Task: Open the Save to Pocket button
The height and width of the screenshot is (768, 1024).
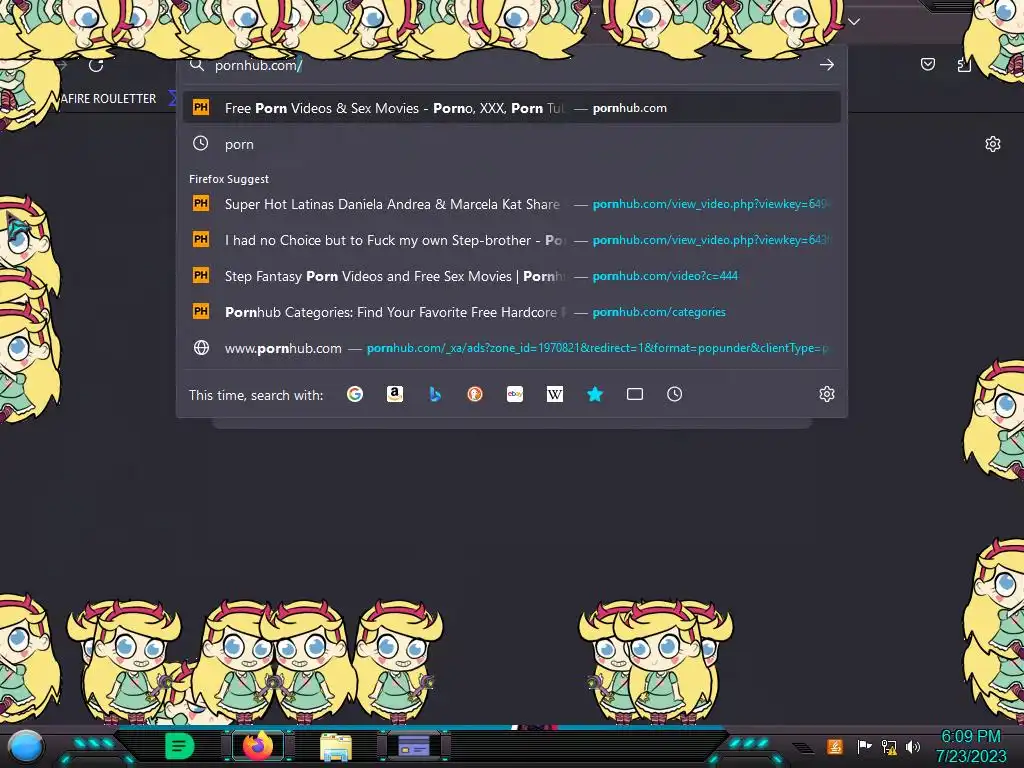Action: (x=927, y=64)
